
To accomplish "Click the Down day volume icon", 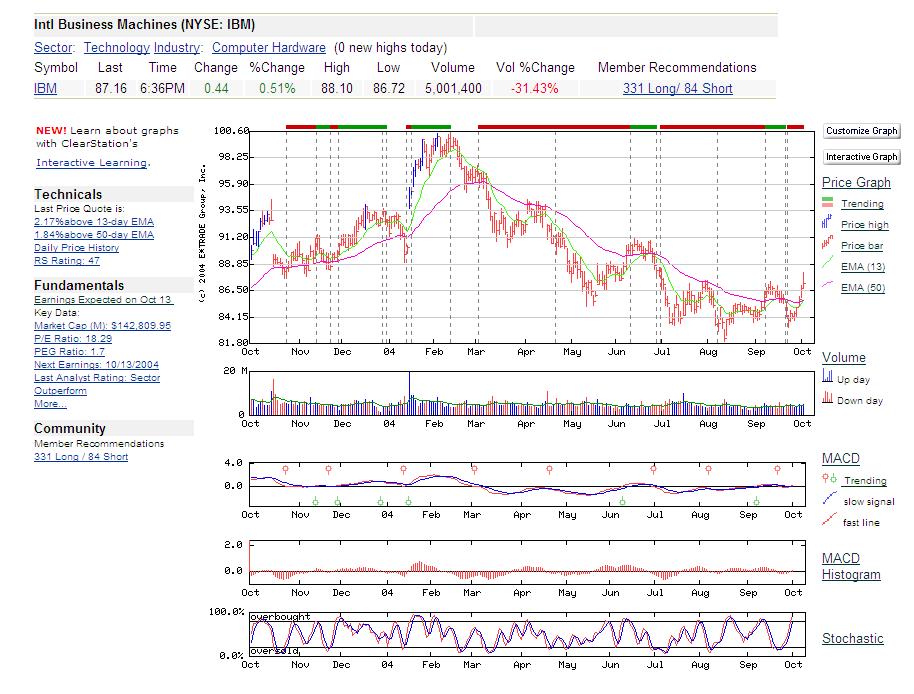I will point(828,399).
